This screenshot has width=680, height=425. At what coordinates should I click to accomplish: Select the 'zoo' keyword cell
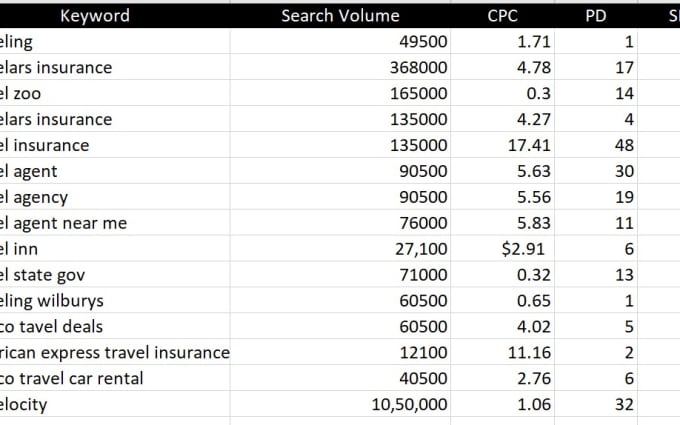click(114, 93)
